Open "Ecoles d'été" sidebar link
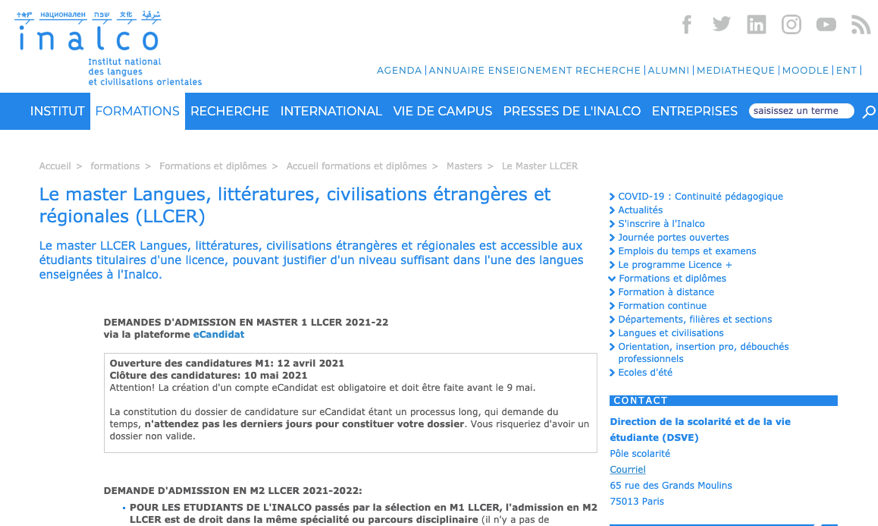 [645, 373]
